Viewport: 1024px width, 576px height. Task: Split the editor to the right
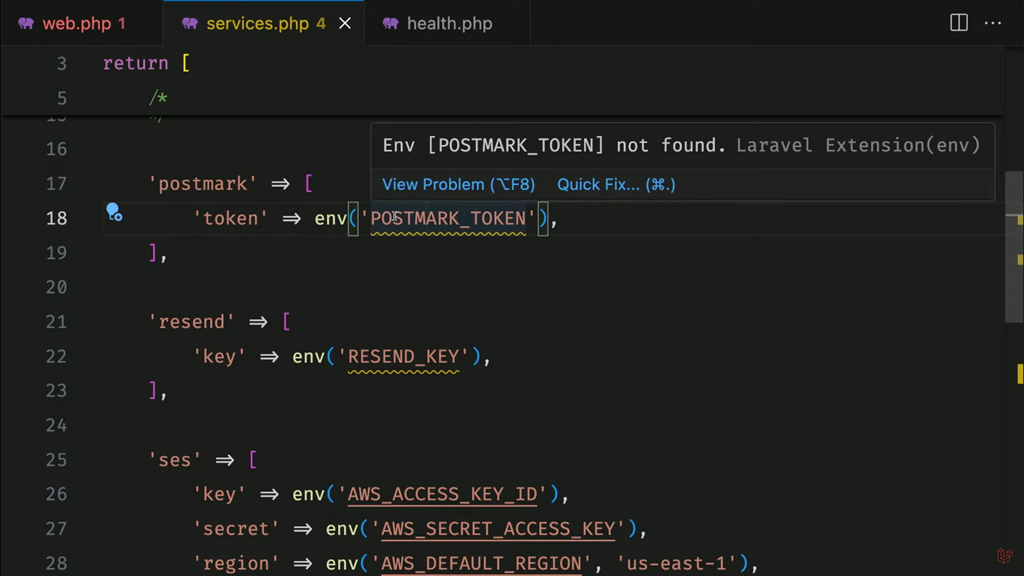tap(958, 23)
